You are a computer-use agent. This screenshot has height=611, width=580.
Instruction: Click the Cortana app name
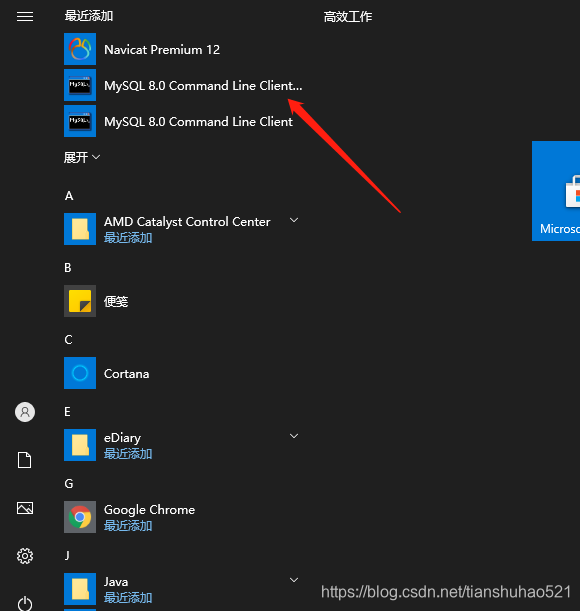click(x=126, y=374)
